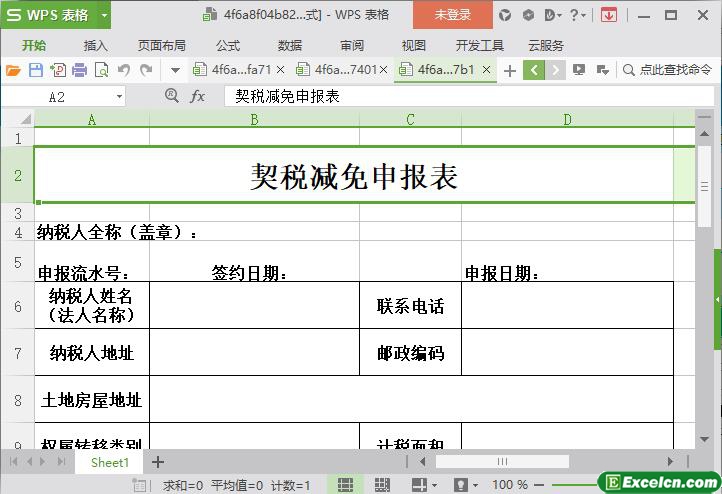The image size is (722, 494).
Task: Expand the name box dropdown arrow
Action: (x=119, y=96)
